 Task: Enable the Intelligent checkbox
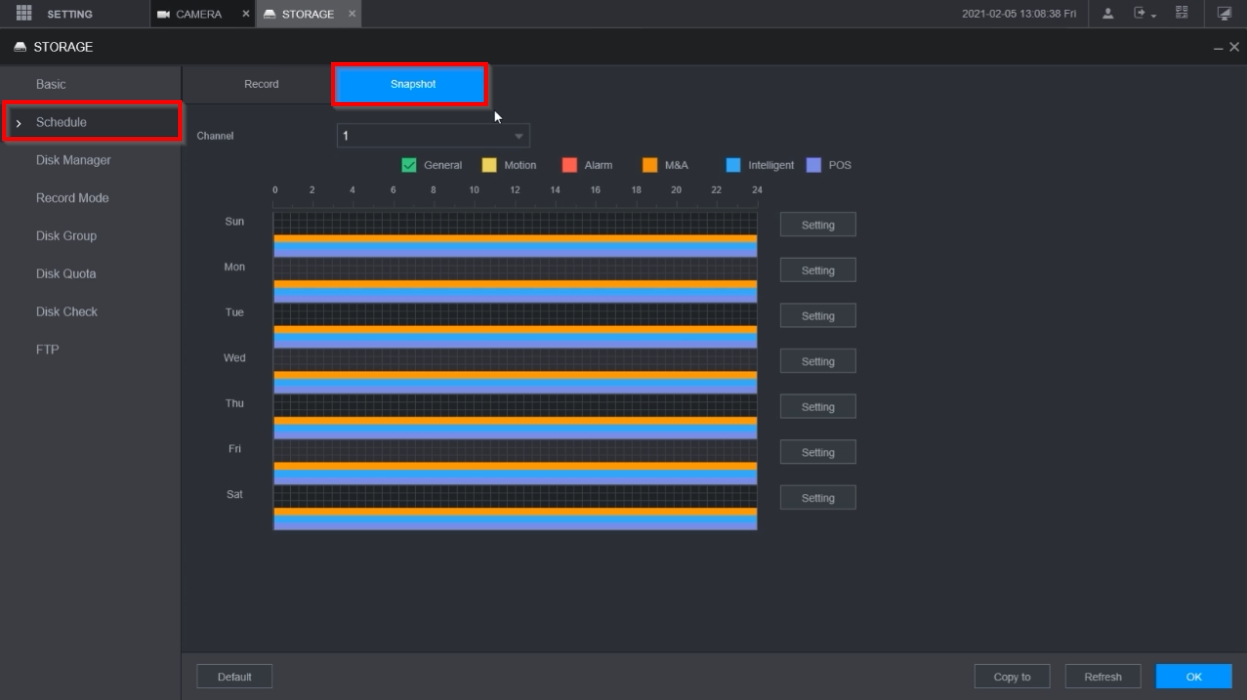734,166
